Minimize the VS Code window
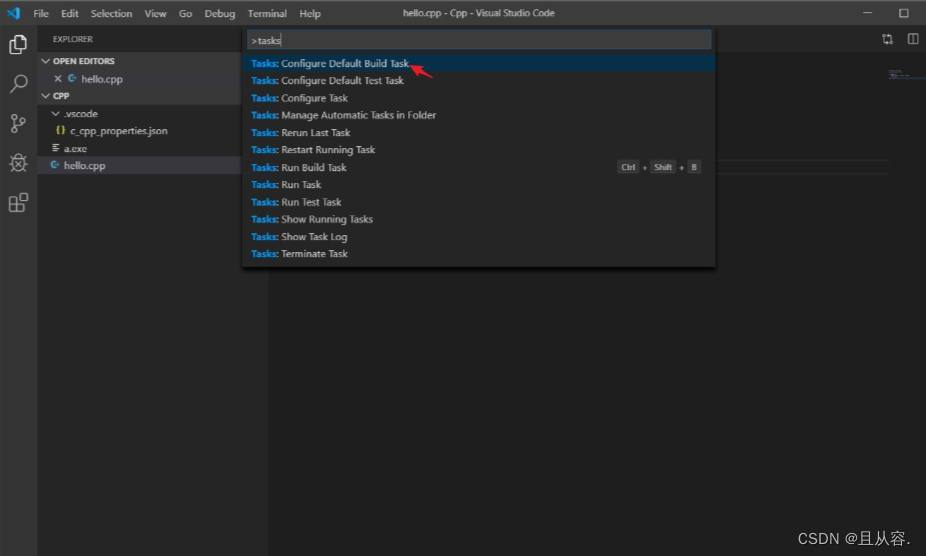The image size is (926, 556). pos(867,13)
